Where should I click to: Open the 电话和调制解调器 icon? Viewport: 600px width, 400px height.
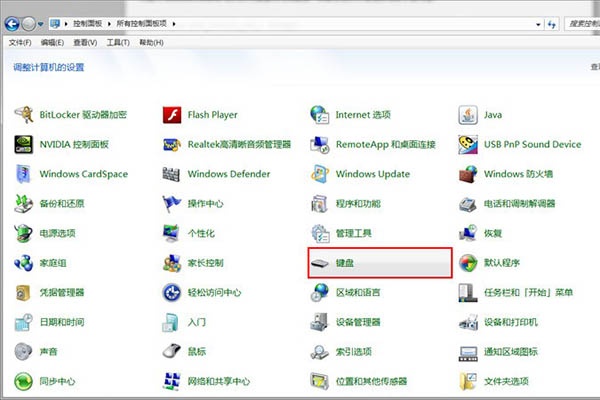468,204
